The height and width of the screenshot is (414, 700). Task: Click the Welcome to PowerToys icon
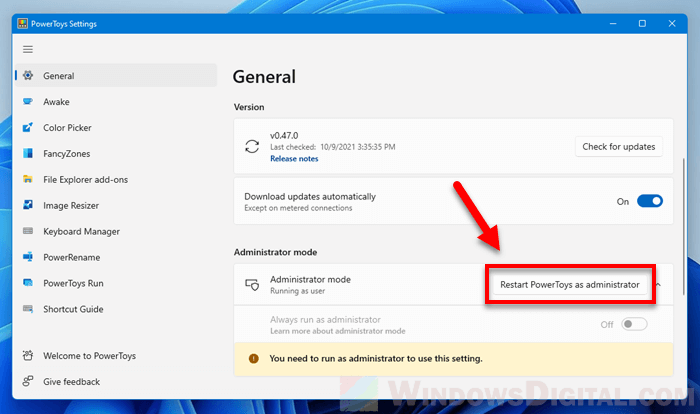point(28,355)
